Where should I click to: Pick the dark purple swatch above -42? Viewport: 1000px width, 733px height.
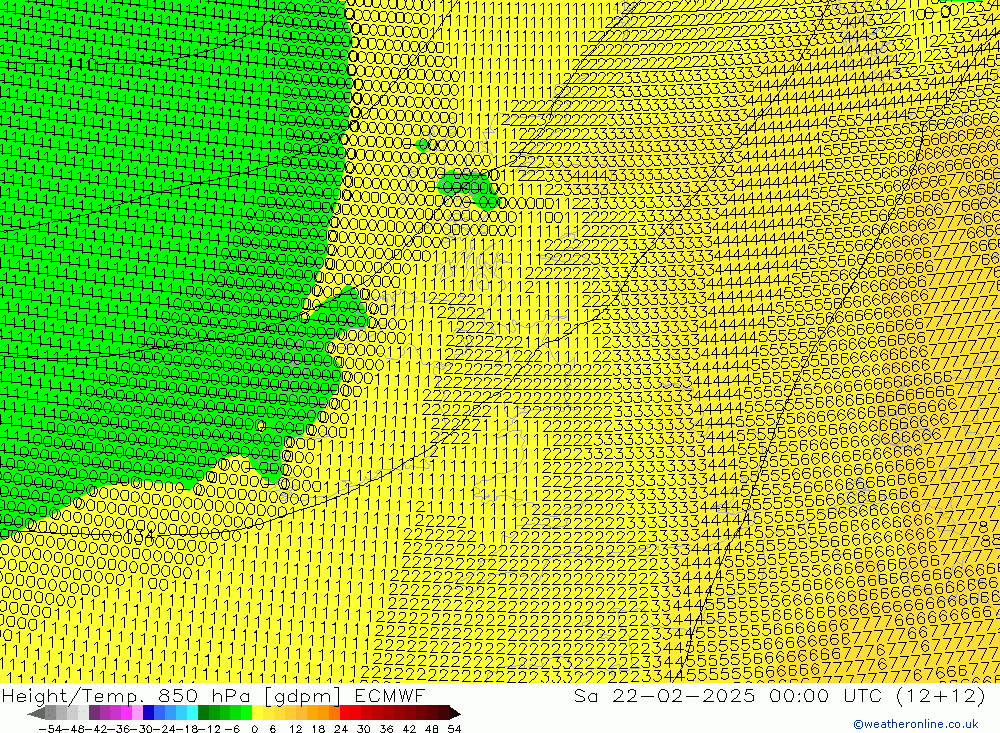coord(94,713)
